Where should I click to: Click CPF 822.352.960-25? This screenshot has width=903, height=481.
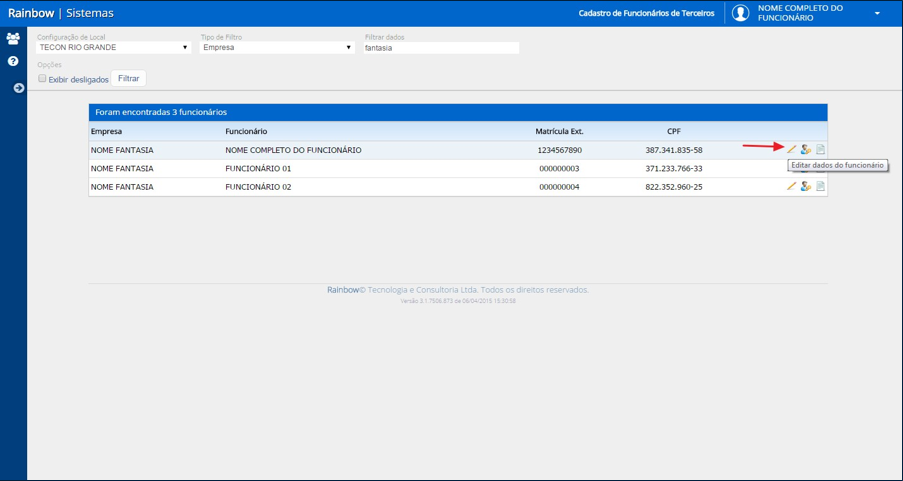[674, 187]
